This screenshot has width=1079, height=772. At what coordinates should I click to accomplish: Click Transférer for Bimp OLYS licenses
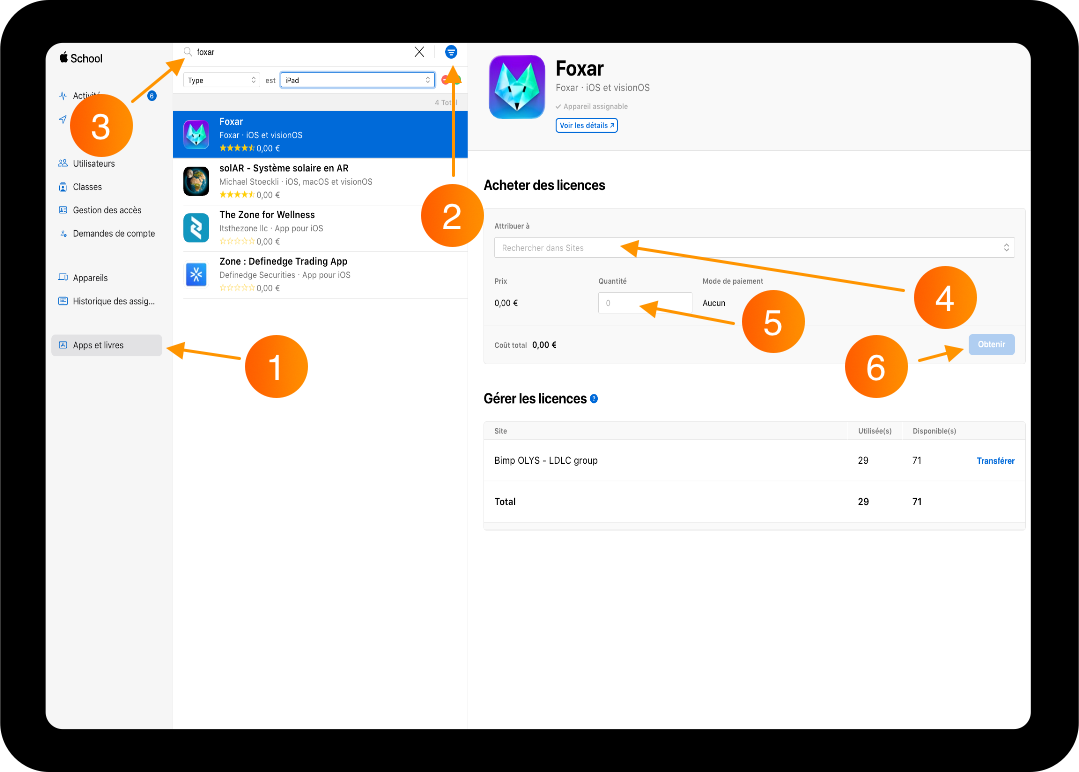[x=995, y=461]
